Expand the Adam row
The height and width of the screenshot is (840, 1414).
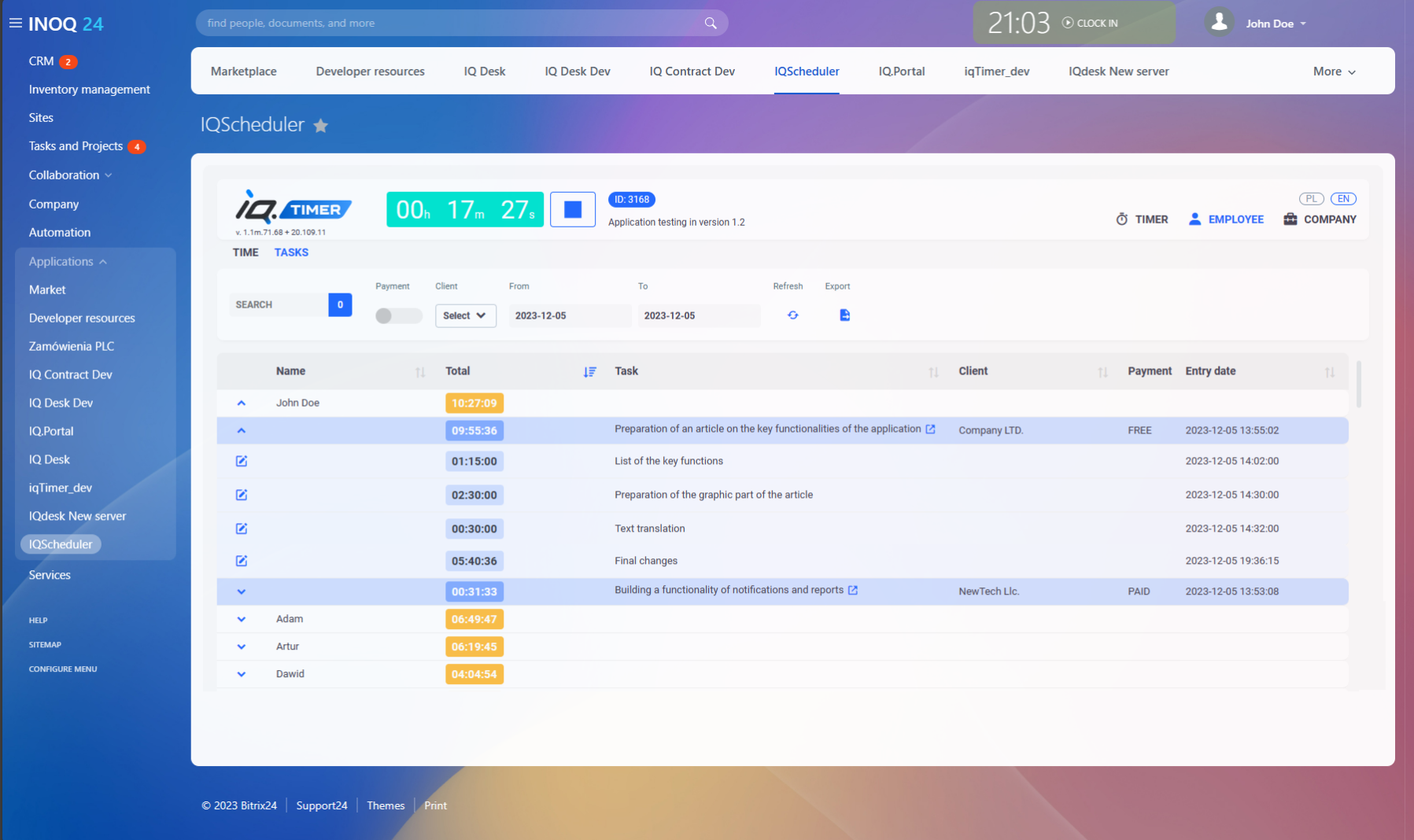(x=242, y=619)
